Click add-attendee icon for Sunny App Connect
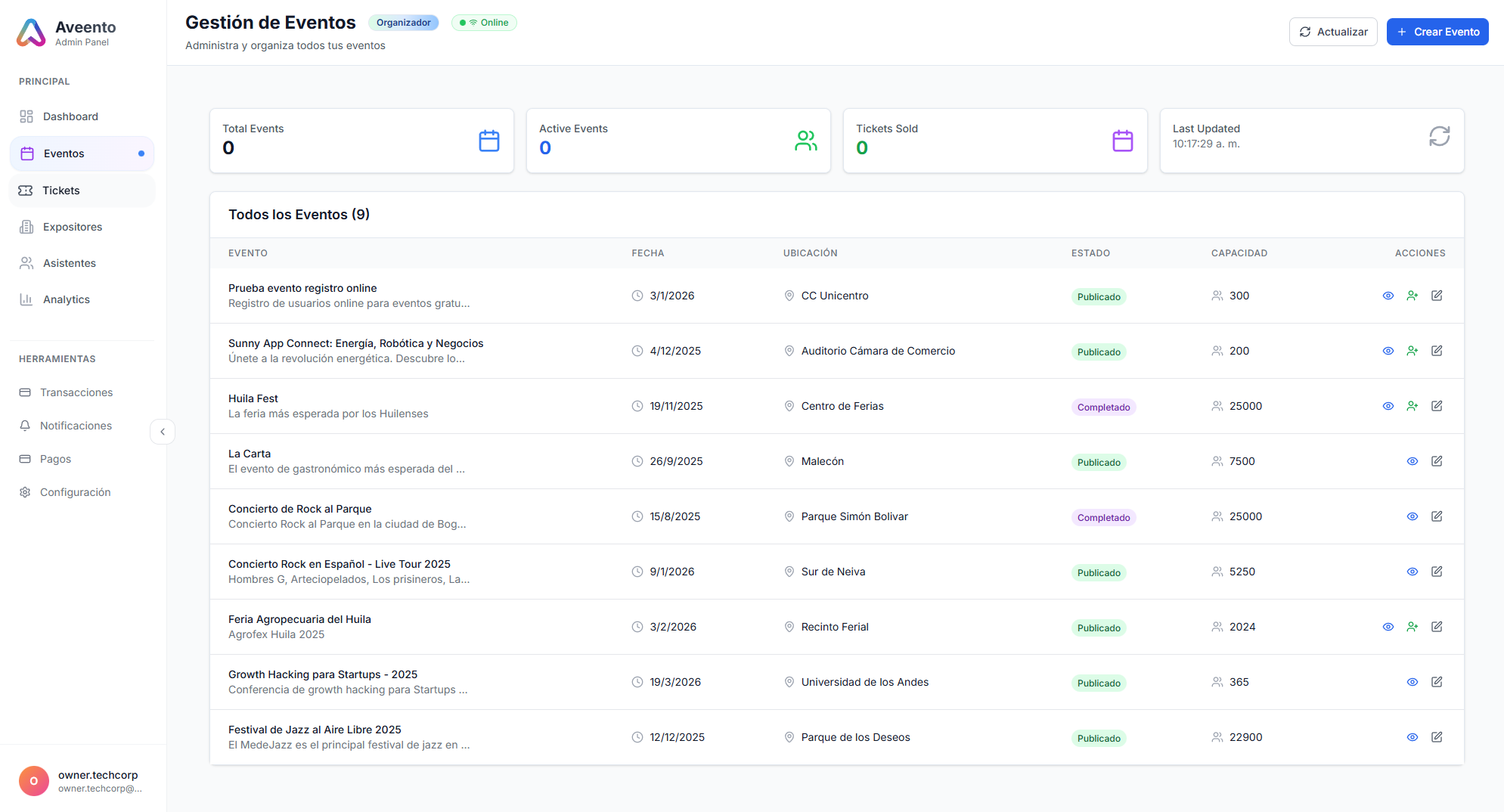The width and height of the screenshot is (1504, 812). click(1412, 351)
